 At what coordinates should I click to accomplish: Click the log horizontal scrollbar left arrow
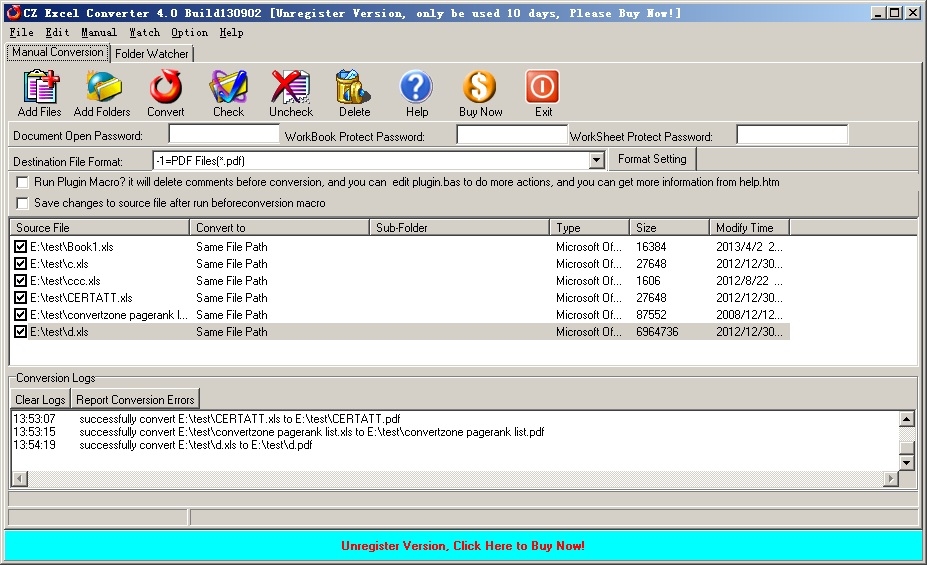[20, 478]
